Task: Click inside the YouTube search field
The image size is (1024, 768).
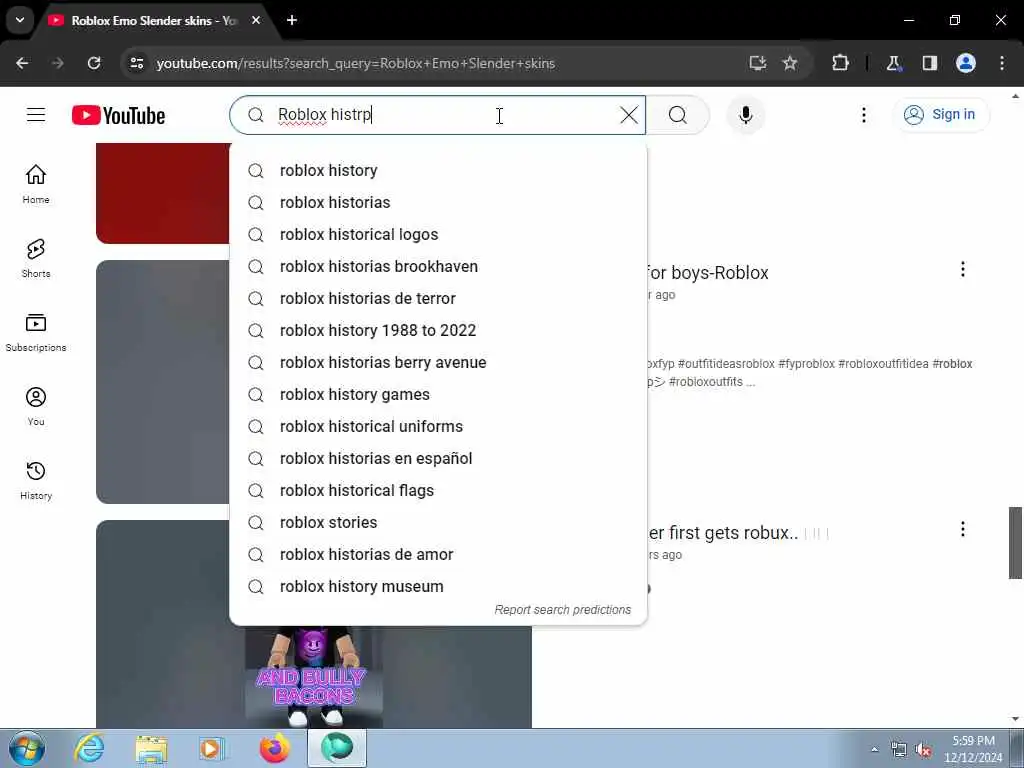Action: [x=438, y=115]
